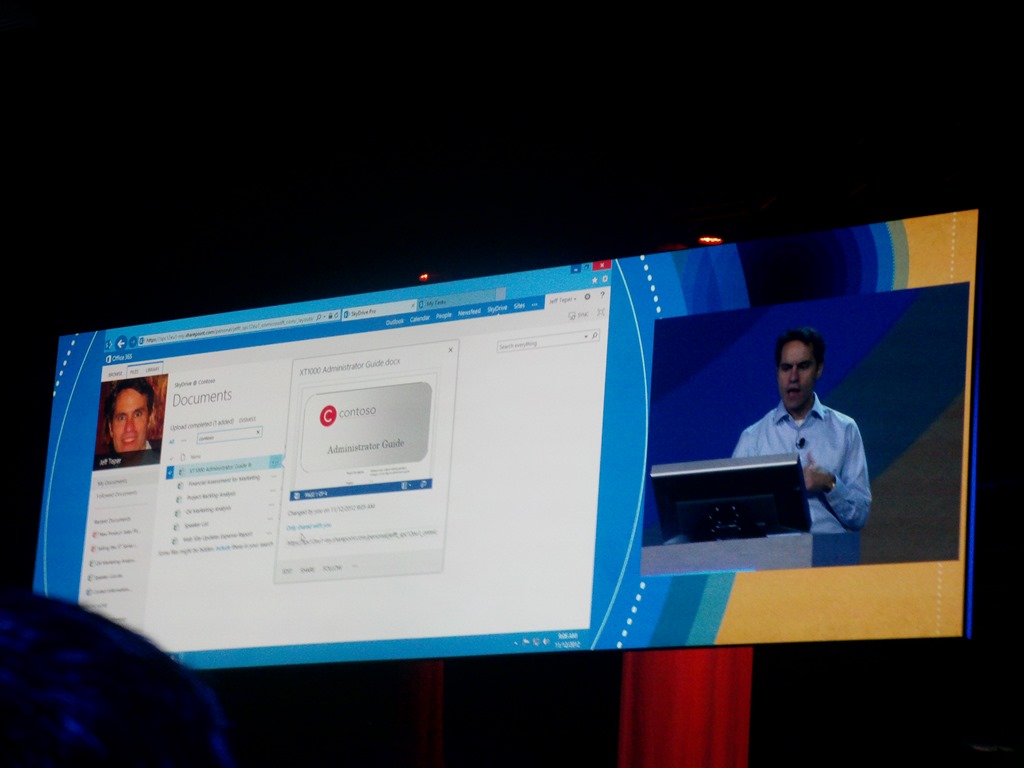
Task: Open Followed Documents in left sidebar
Action: tap(116, 493)
